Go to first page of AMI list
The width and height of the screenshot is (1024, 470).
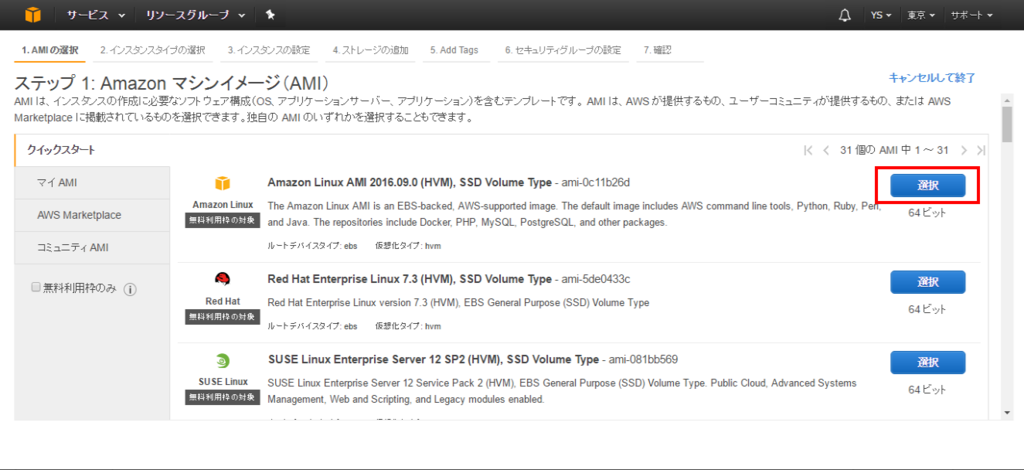click(x=808, y=150)
